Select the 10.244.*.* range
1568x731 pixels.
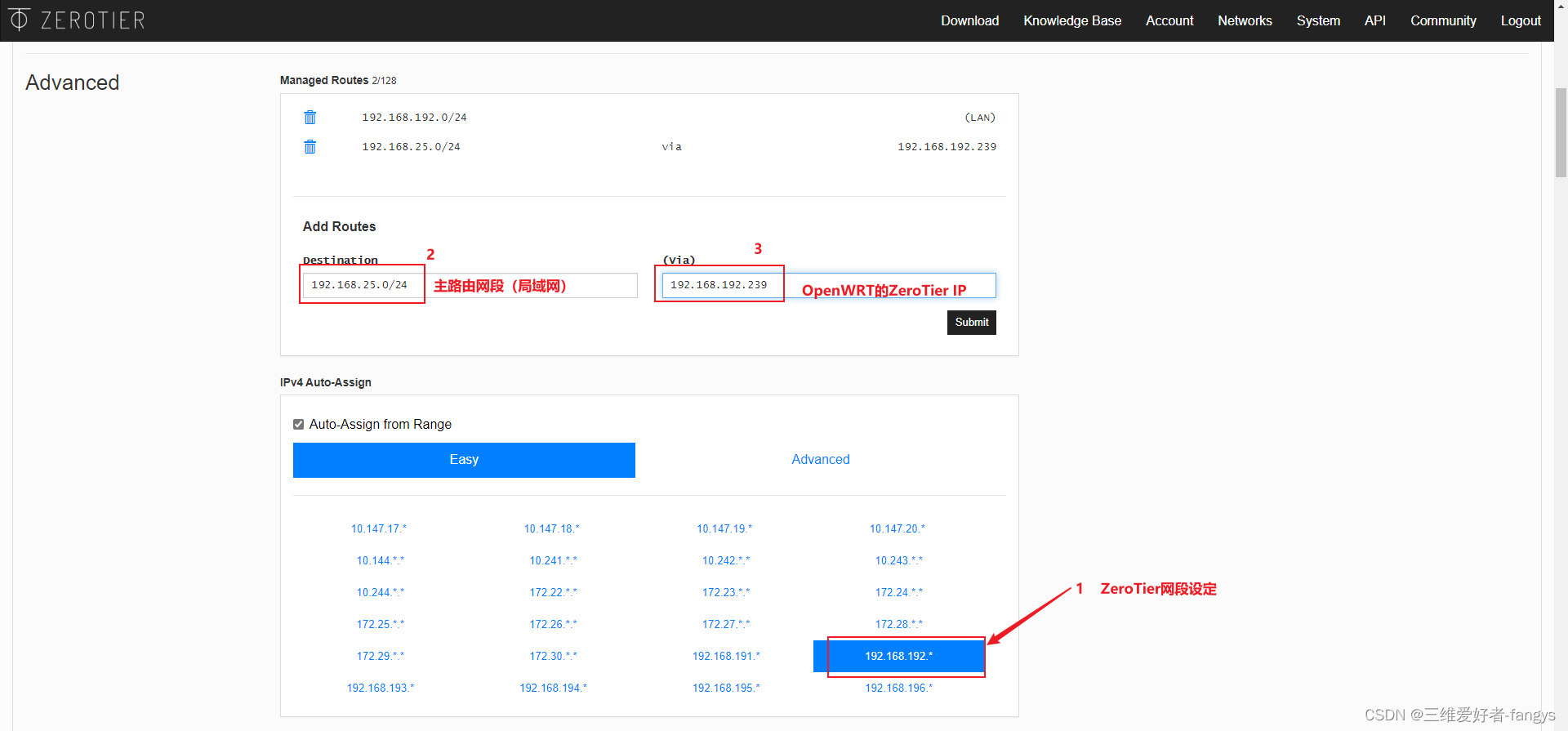coord(381,592)
